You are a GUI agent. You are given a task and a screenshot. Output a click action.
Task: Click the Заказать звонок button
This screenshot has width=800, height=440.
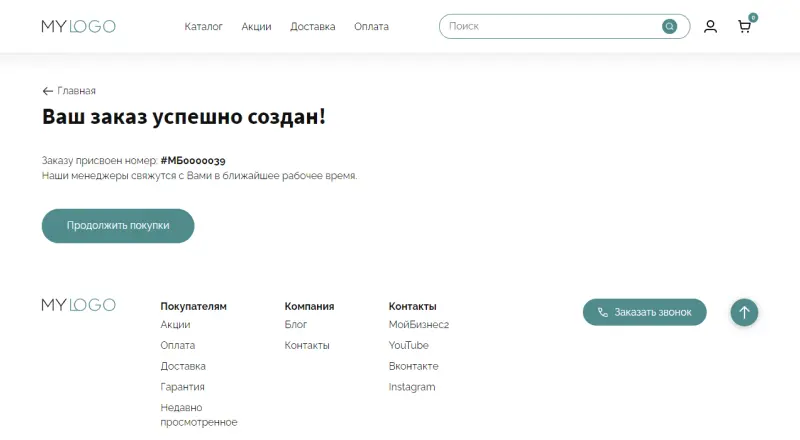[x=644, y=312]
